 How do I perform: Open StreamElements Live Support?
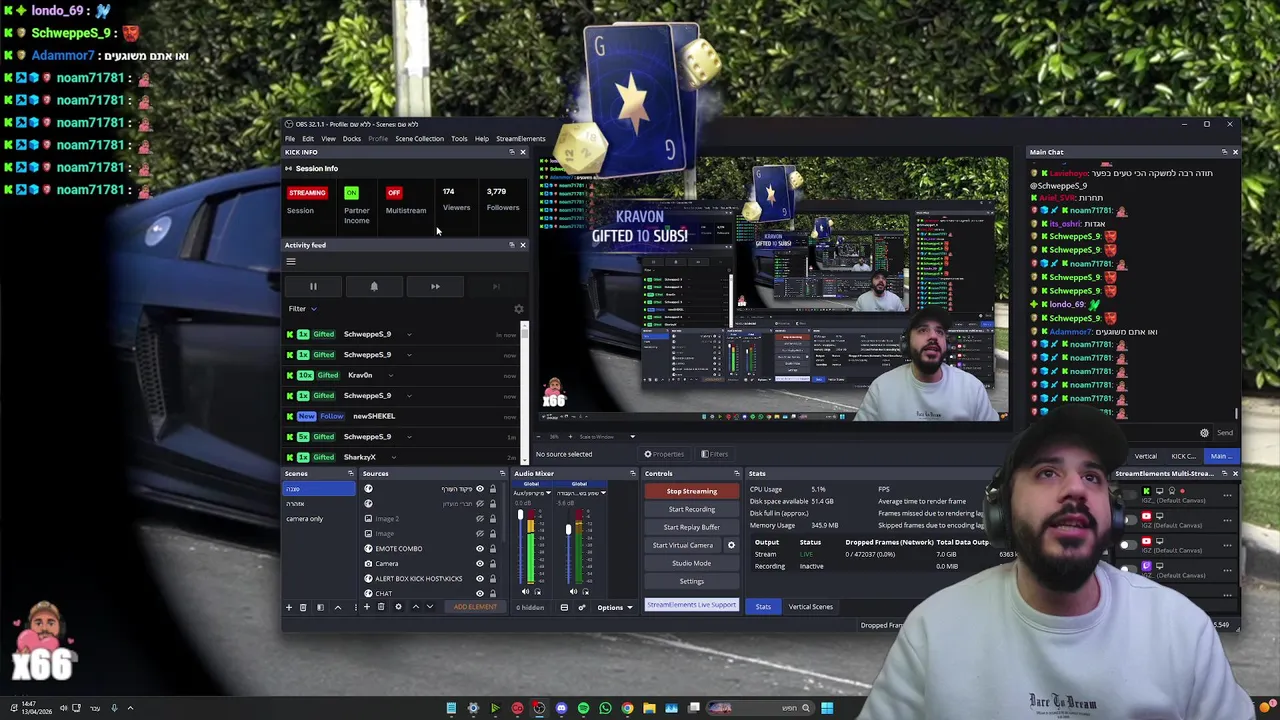692,605
